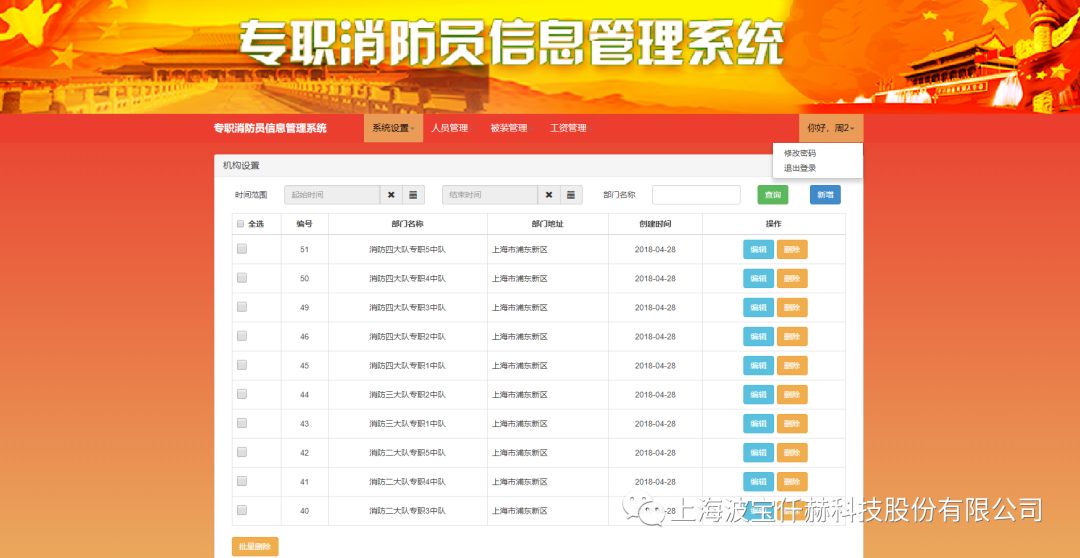Open the 人员管理 menu

click(x=449, y=128)
